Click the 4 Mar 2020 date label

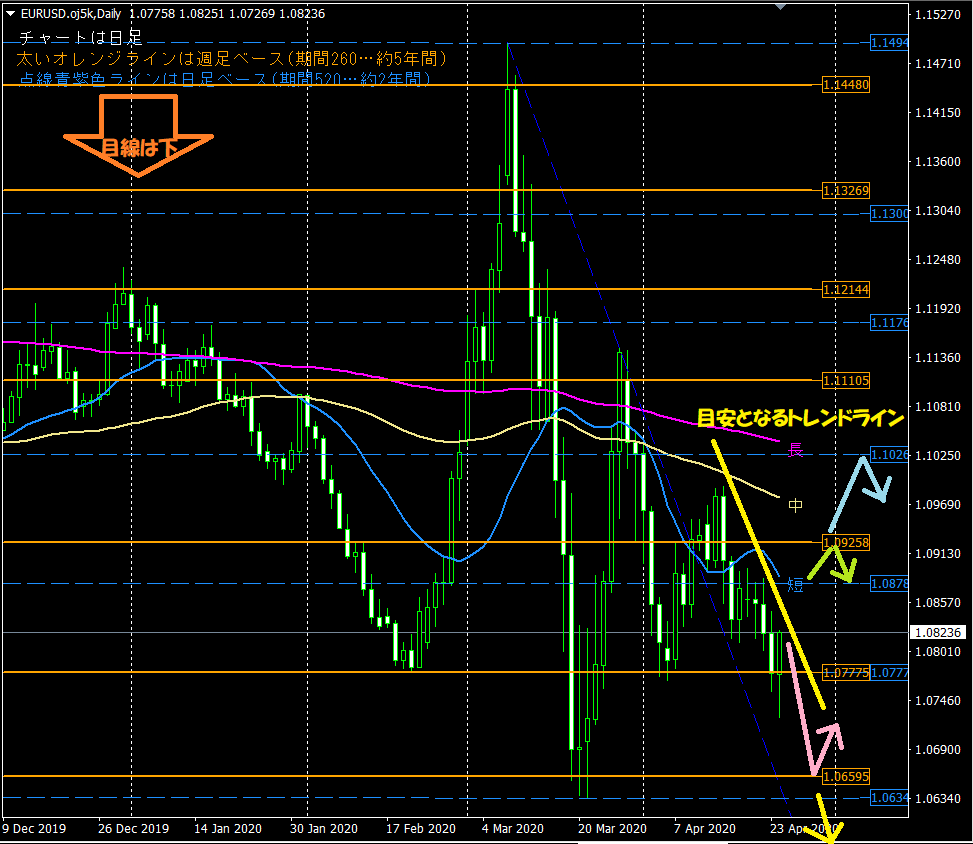[x=513, y=828]
